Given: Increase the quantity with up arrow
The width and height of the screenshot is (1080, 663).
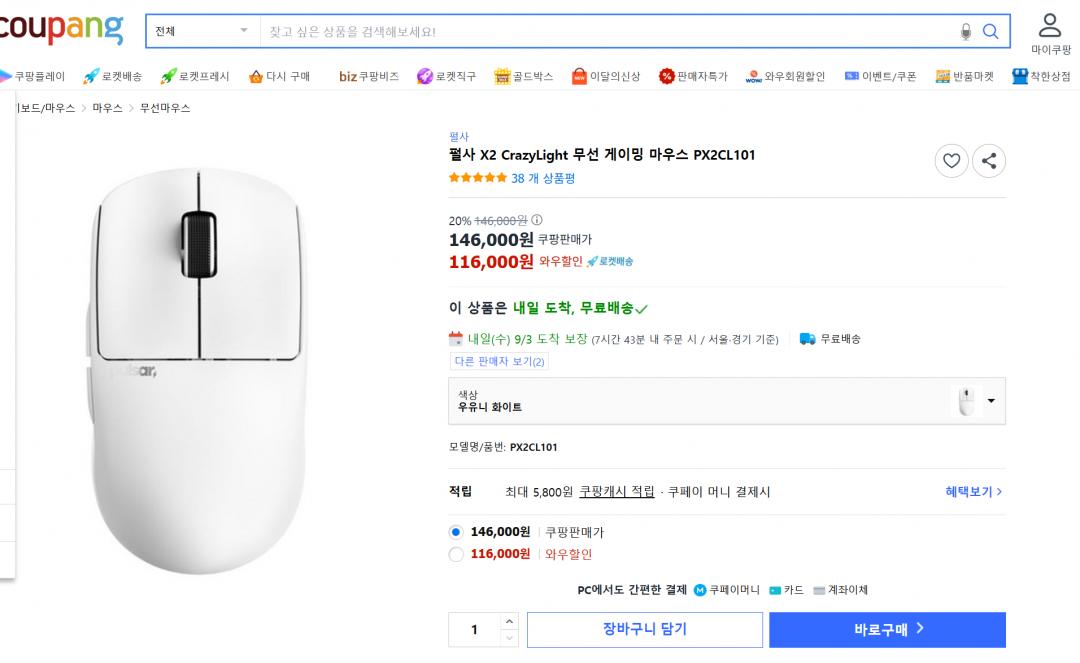Looking at the screenshot, I should point(509,621).
